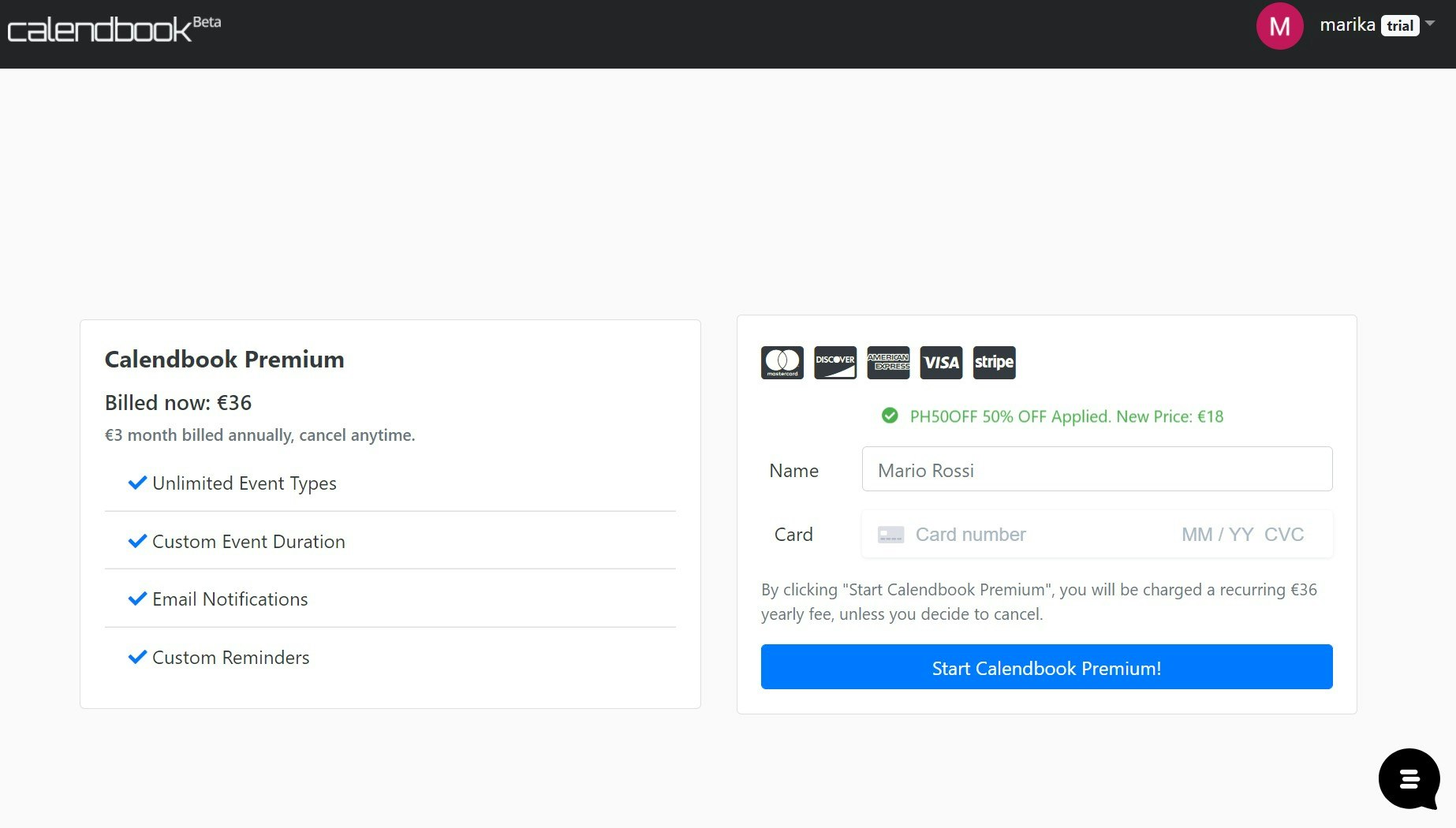Screen dimensions: 1456x828
Task: Open the chat support bubble icon
Action: tap(1409, 779)
